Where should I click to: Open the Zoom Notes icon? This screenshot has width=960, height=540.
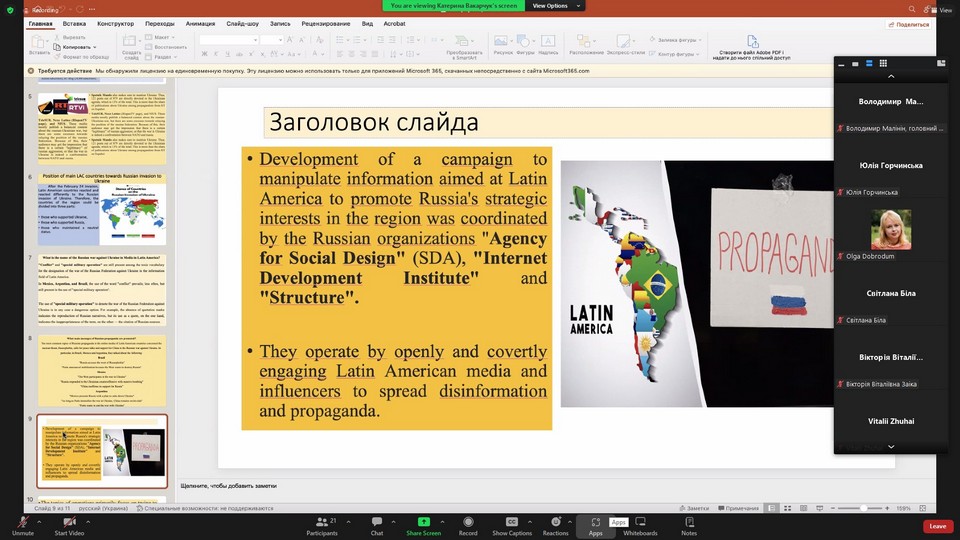[x=689, y=522]
